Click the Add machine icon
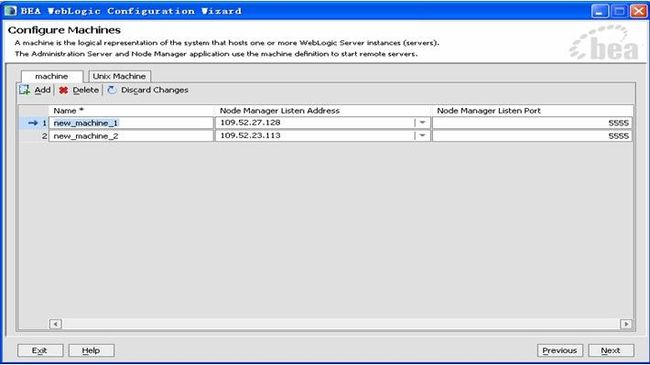Image resolution: width=650 pixels, height=365 pixels. coord(24,90)
